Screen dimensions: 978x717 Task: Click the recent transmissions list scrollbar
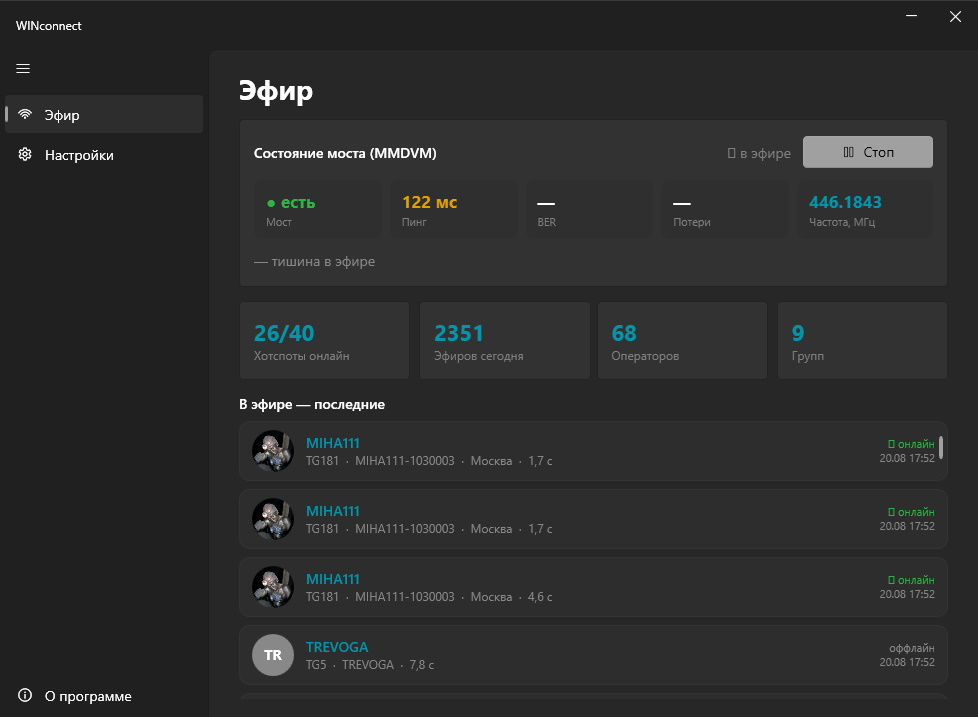pyautogui.click(x=941, y=447)
